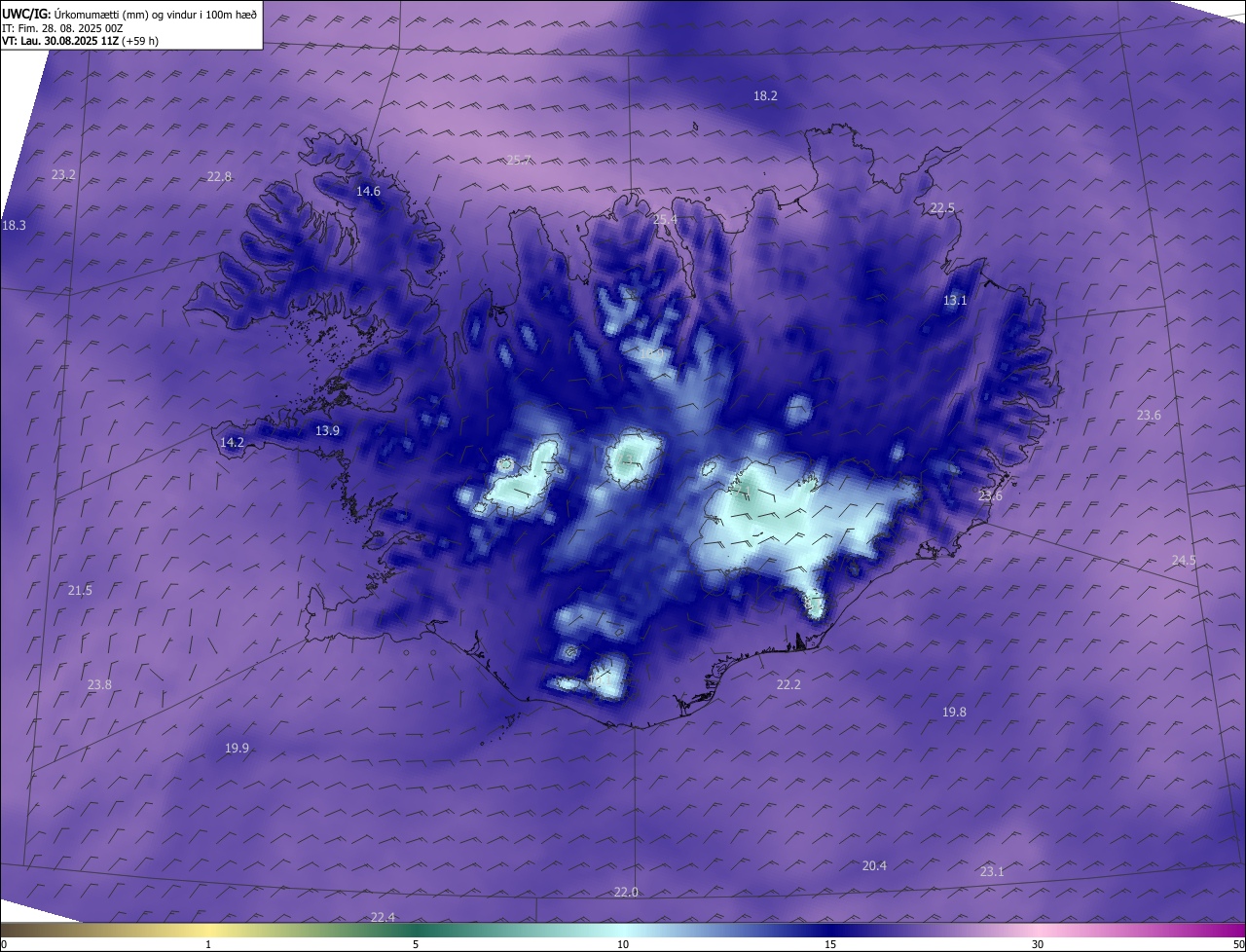Click the 1 tick on the color scale
1246x952 pixels.
click(208, 944)
